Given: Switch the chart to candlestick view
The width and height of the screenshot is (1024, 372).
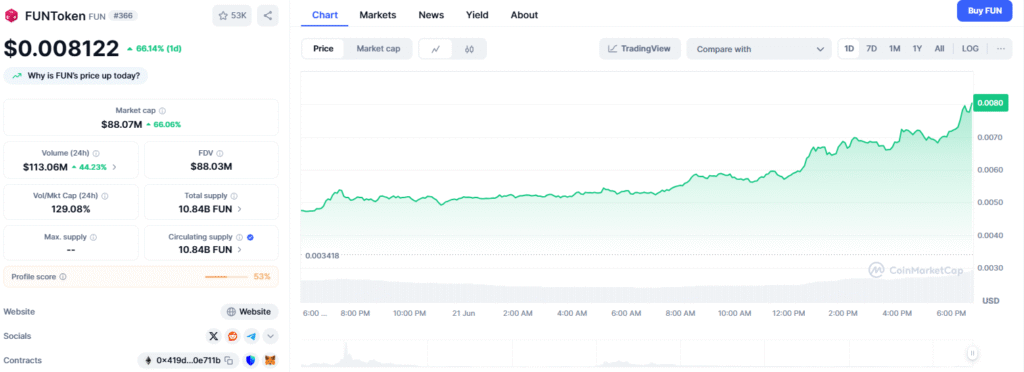Looking at the screenshot, I should (x=469, y=49).
